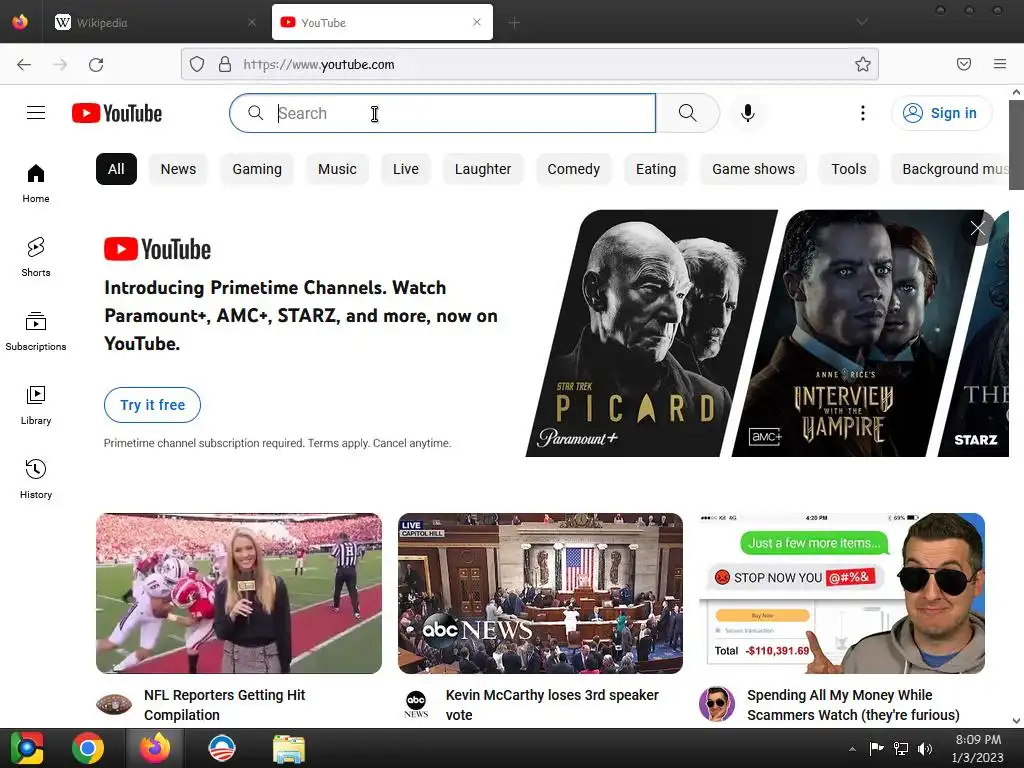Open History in the sidebar
The width and height of the screenshot is (1024, 768).
[x=36, y=479]
